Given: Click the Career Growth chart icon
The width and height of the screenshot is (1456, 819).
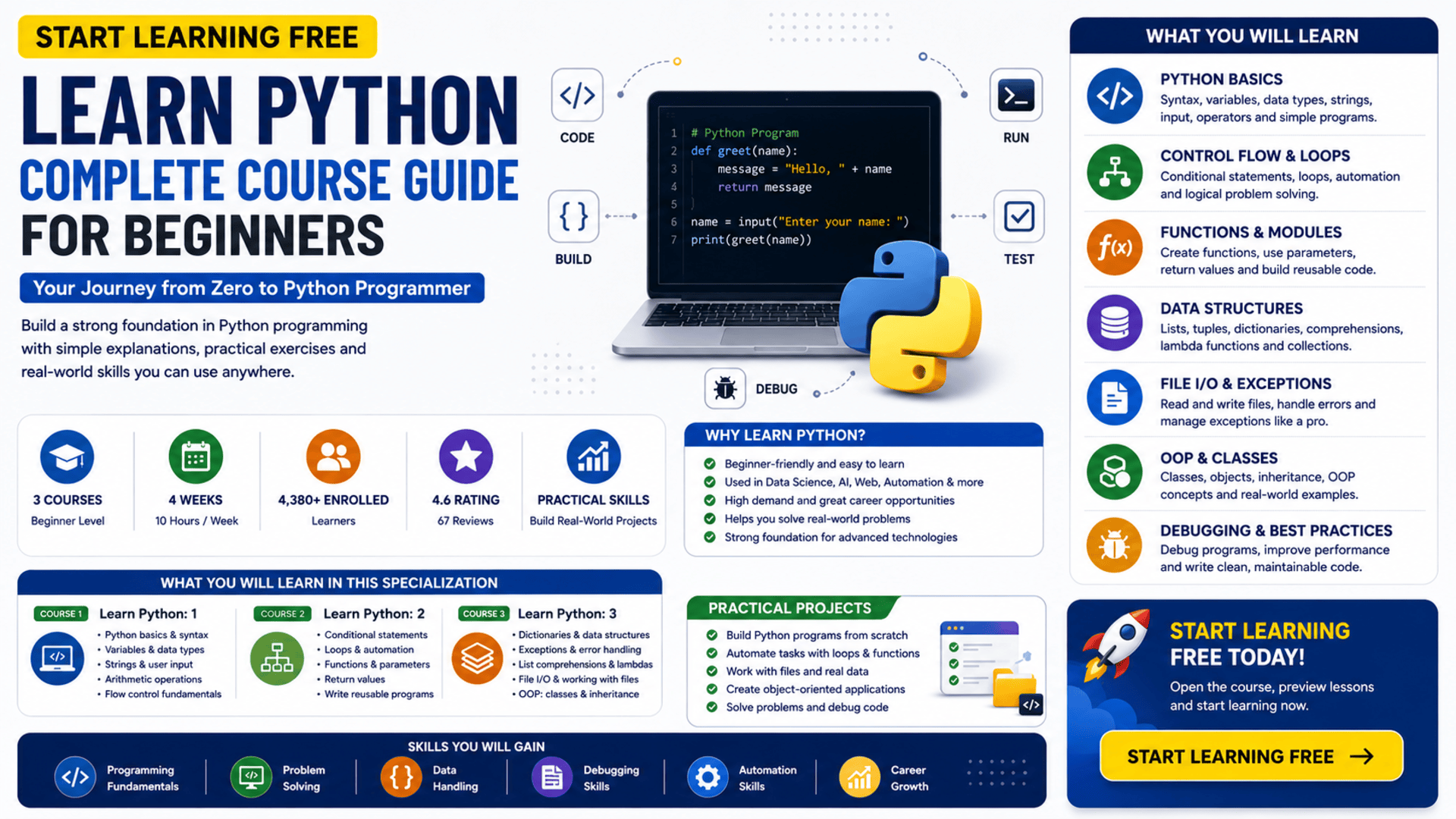Looking at the screenshot, I should click(859, 777).
